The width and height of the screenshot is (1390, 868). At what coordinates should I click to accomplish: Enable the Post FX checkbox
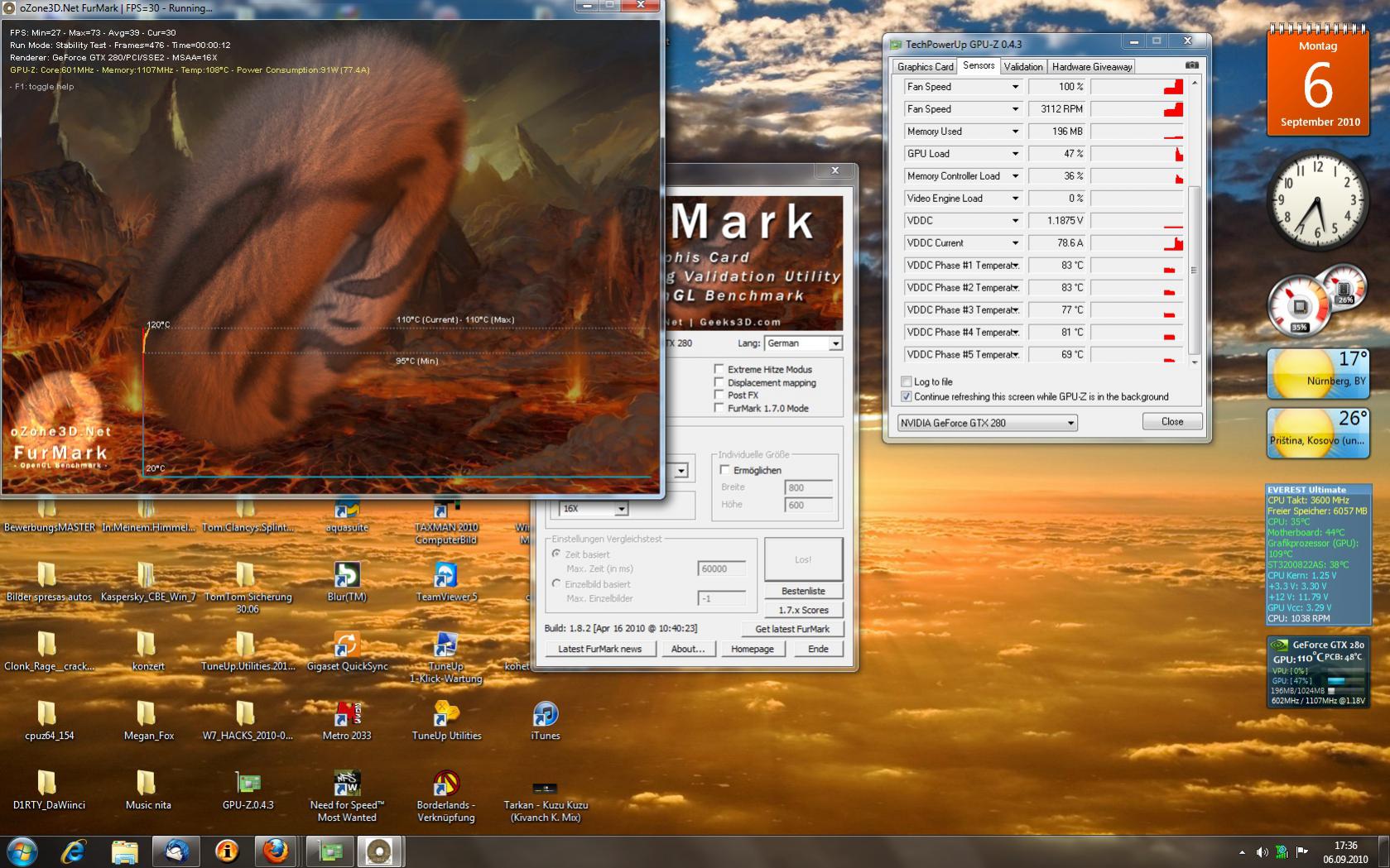pos(719,395)
